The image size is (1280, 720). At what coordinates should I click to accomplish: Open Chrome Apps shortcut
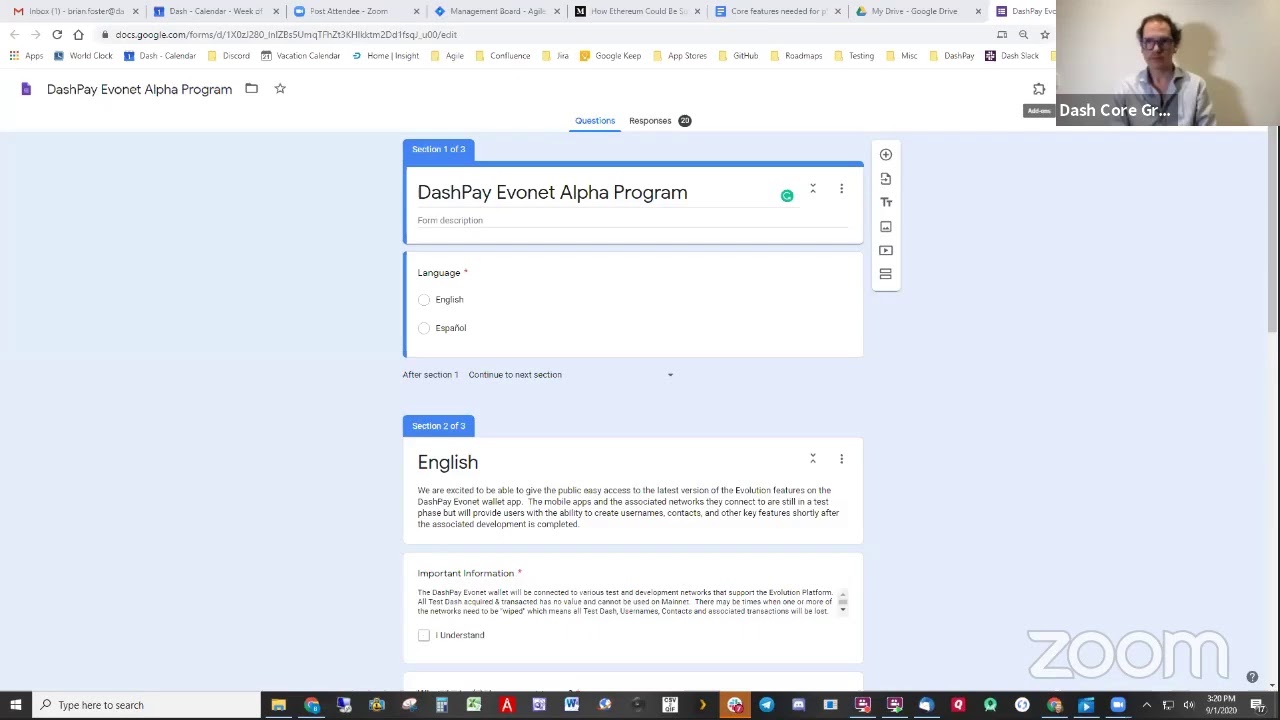26,56
